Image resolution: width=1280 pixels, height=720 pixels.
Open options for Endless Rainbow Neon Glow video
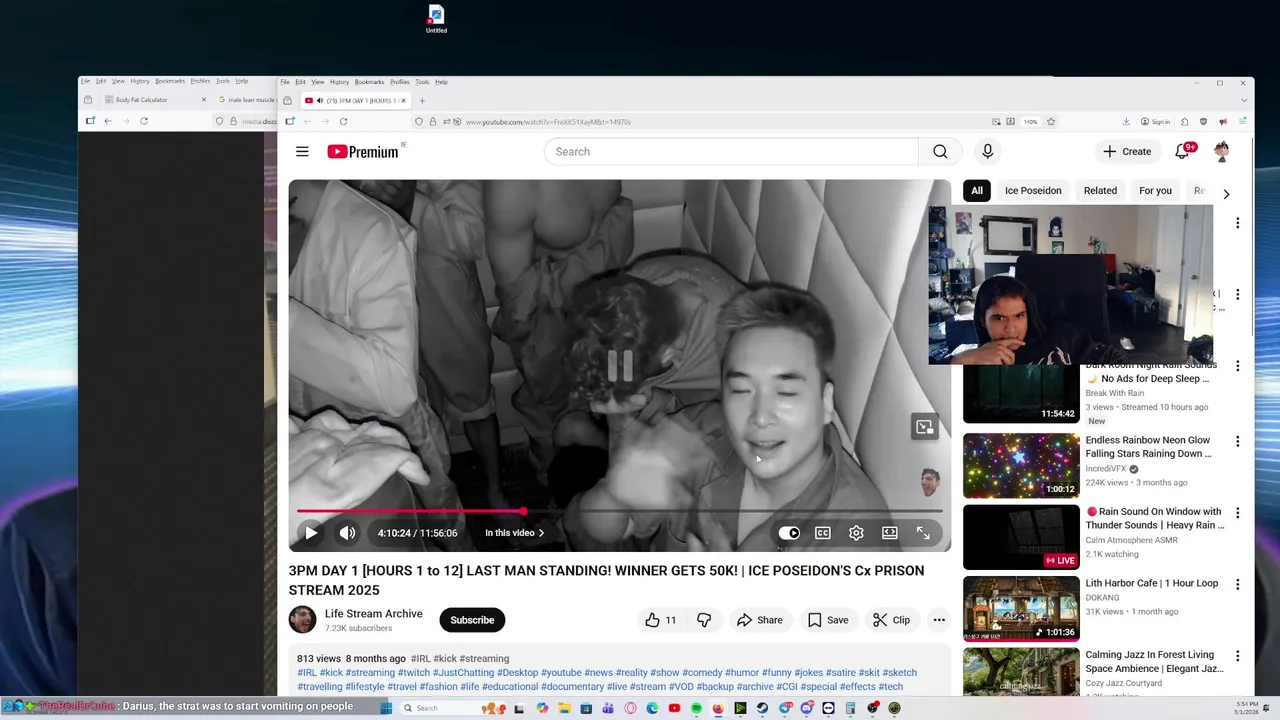pos(1237,442)
